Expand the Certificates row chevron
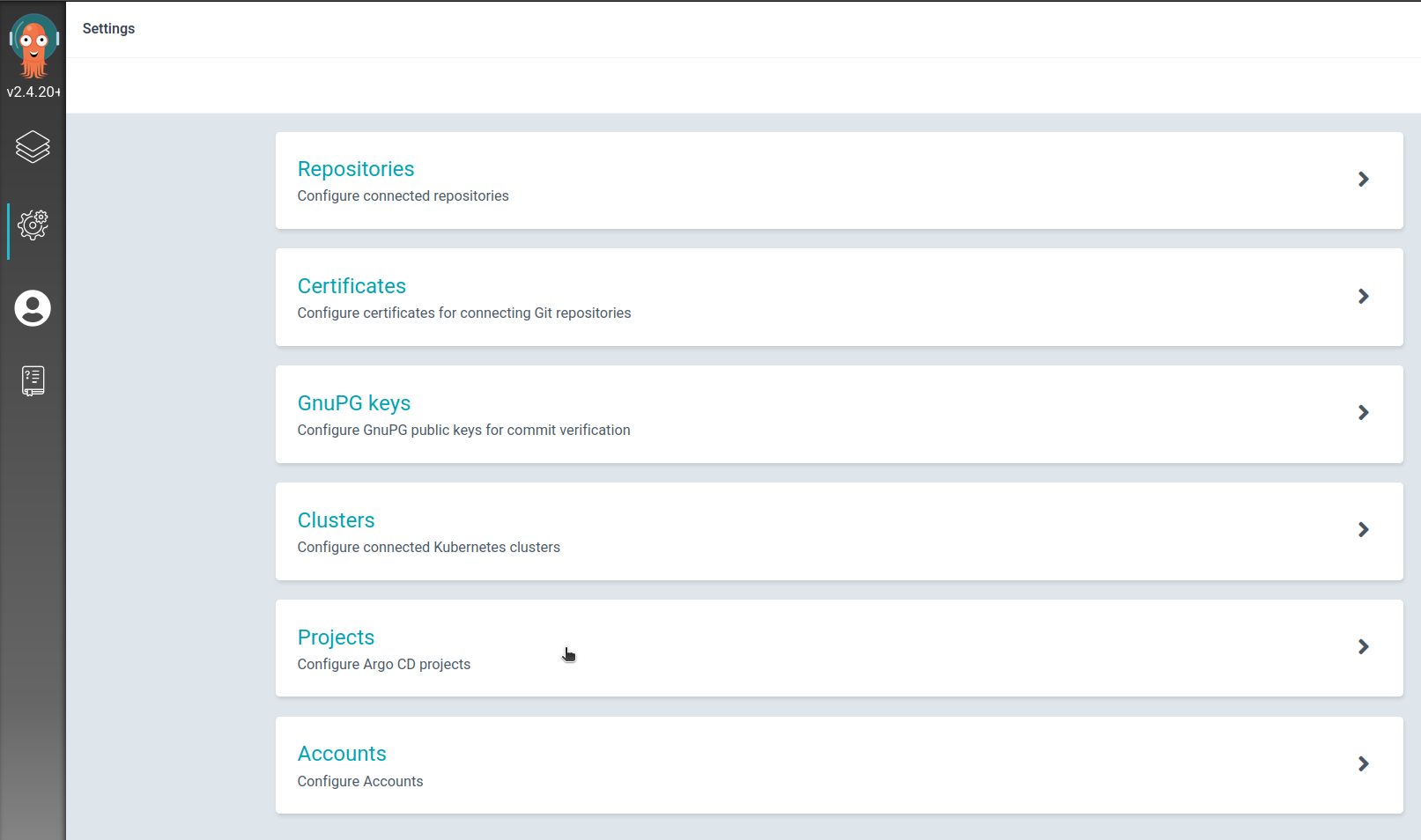 [x=1363, y=297]
